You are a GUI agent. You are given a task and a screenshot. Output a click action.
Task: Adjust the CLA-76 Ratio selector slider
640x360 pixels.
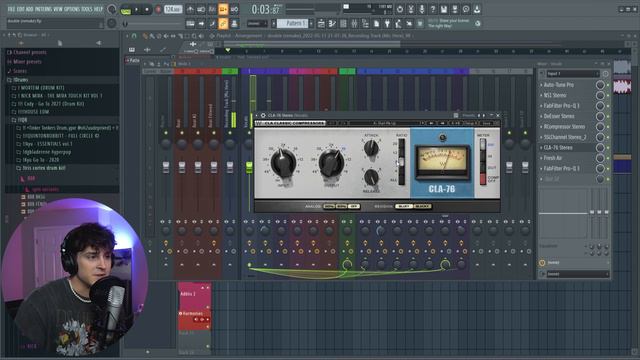(402, 162)
